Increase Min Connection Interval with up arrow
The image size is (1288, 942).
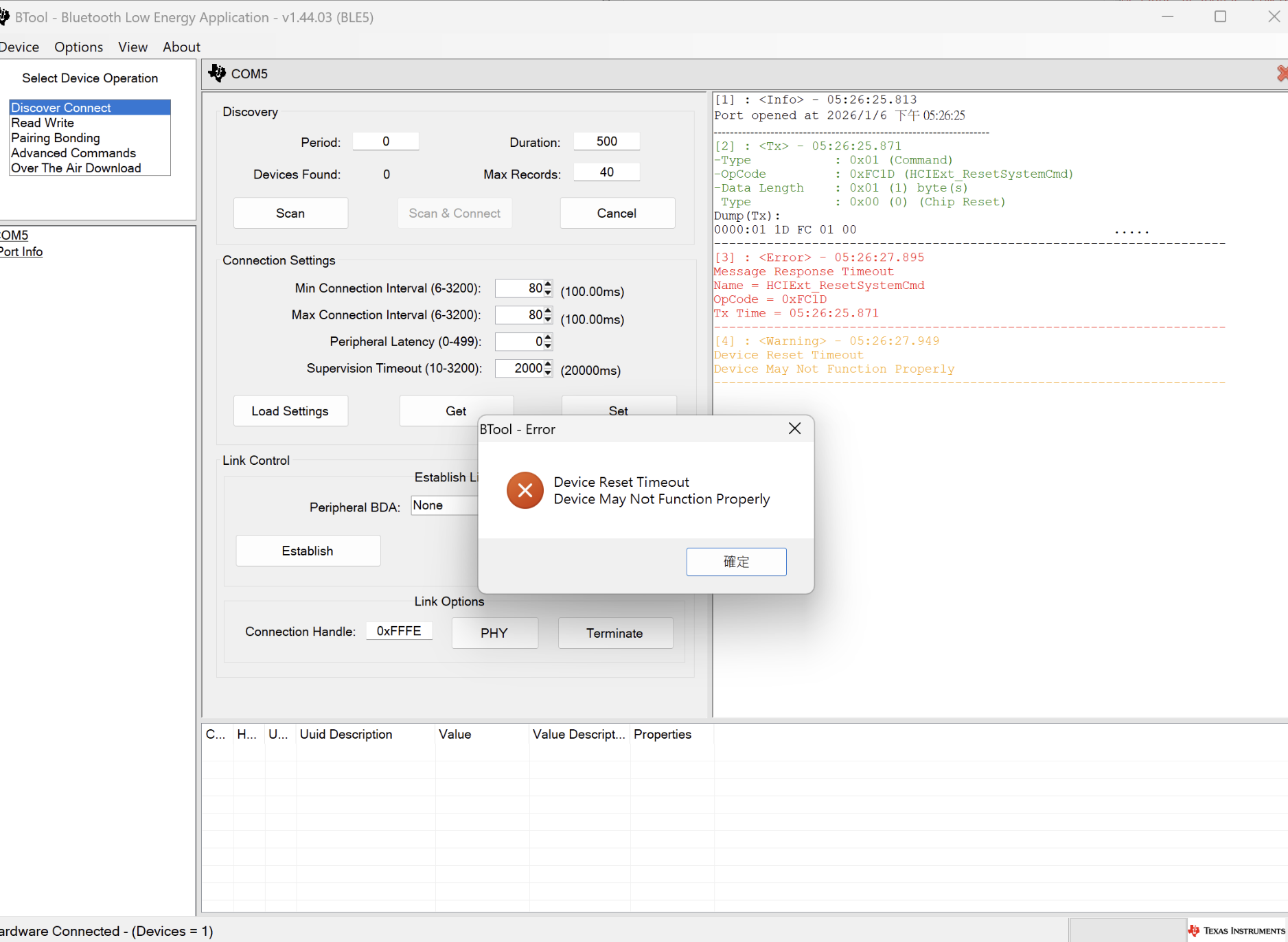[548, 284]
